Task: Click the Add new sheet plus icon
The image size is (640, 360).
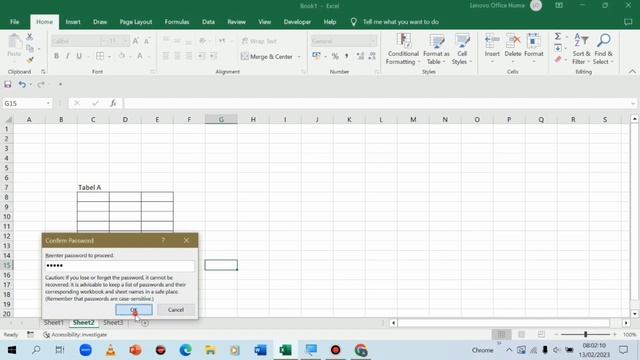Action: (144, 323)
